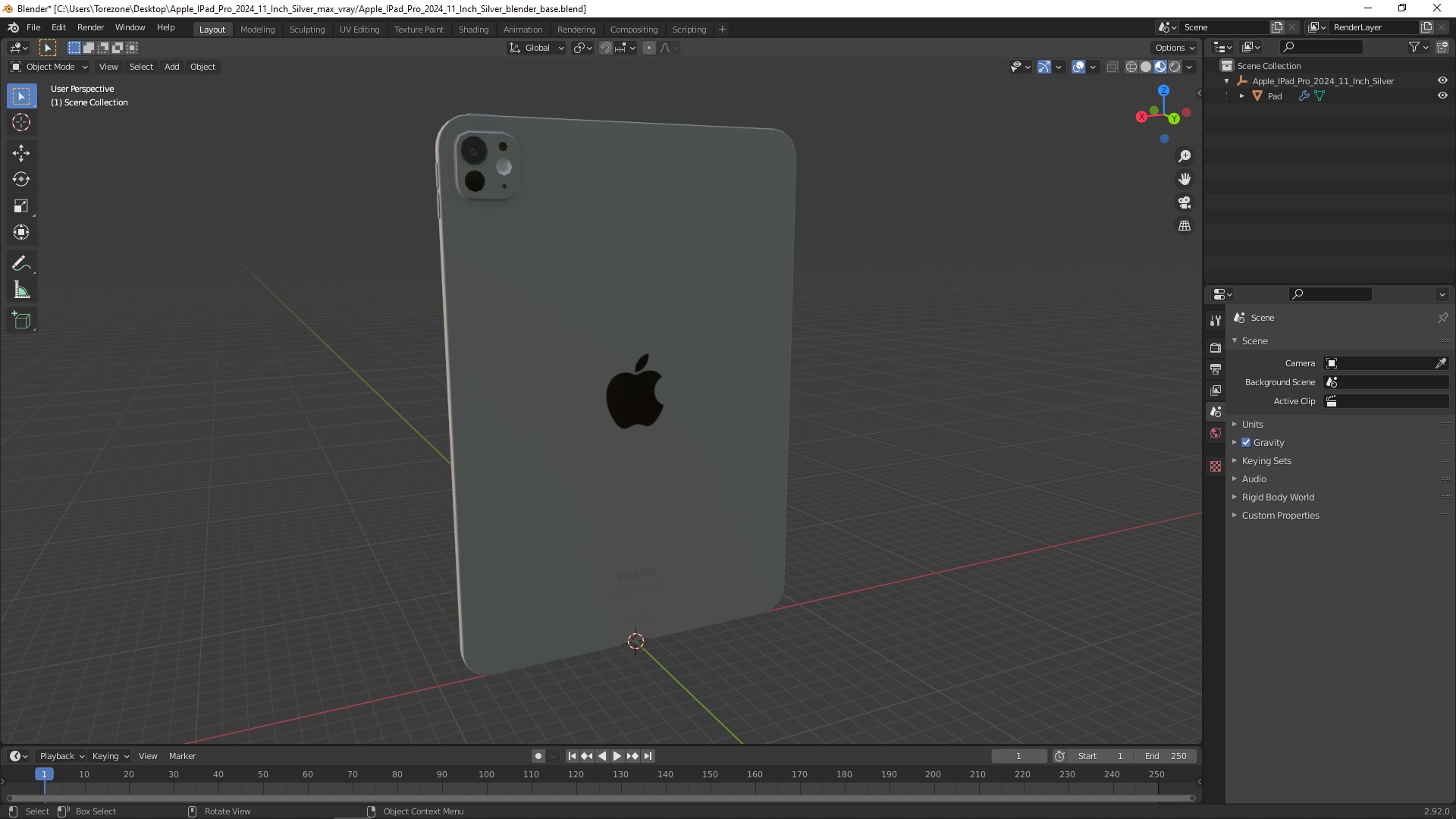Toggle X-ray mode

coord(1112,67)
